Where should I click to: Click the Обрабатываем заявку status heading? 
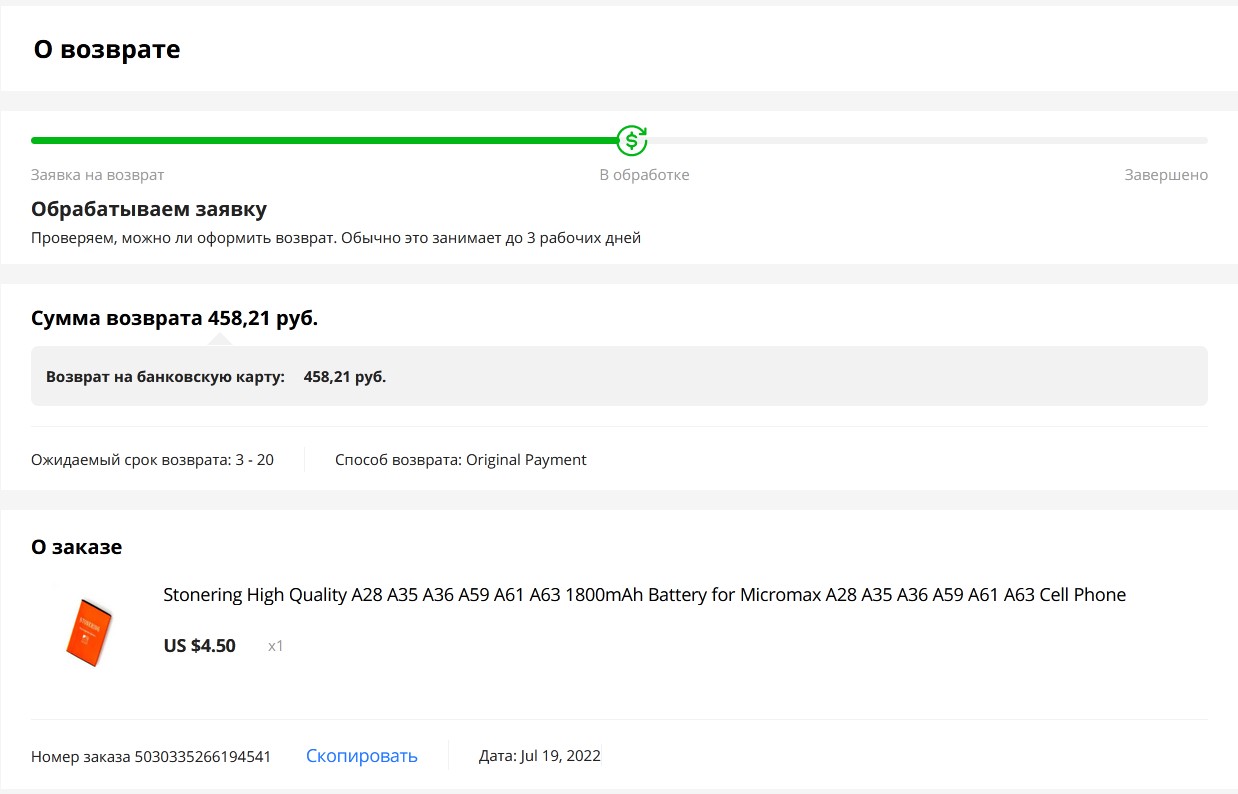[149, 209]
